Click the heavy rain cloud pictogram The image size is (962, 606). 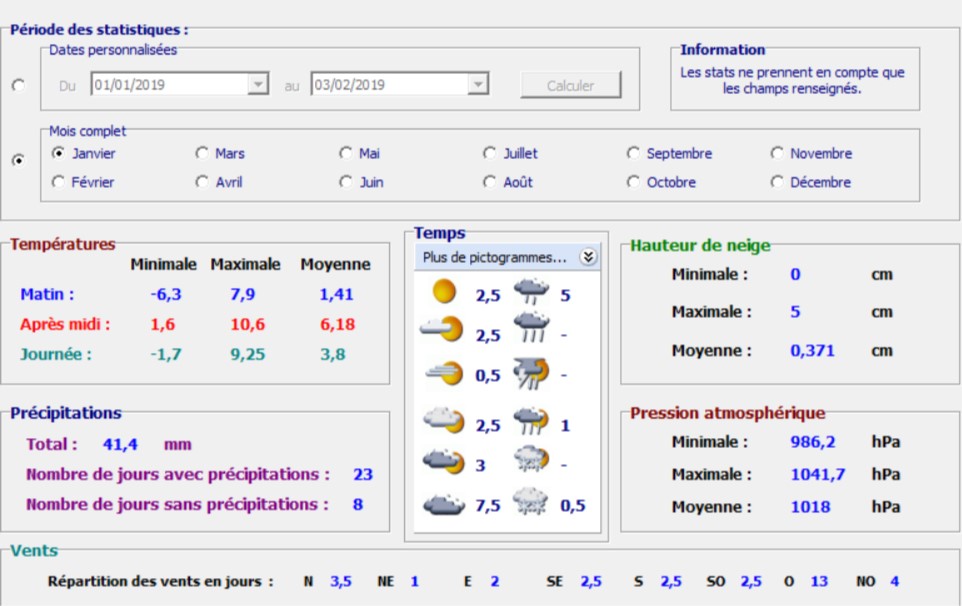(531, 328)
